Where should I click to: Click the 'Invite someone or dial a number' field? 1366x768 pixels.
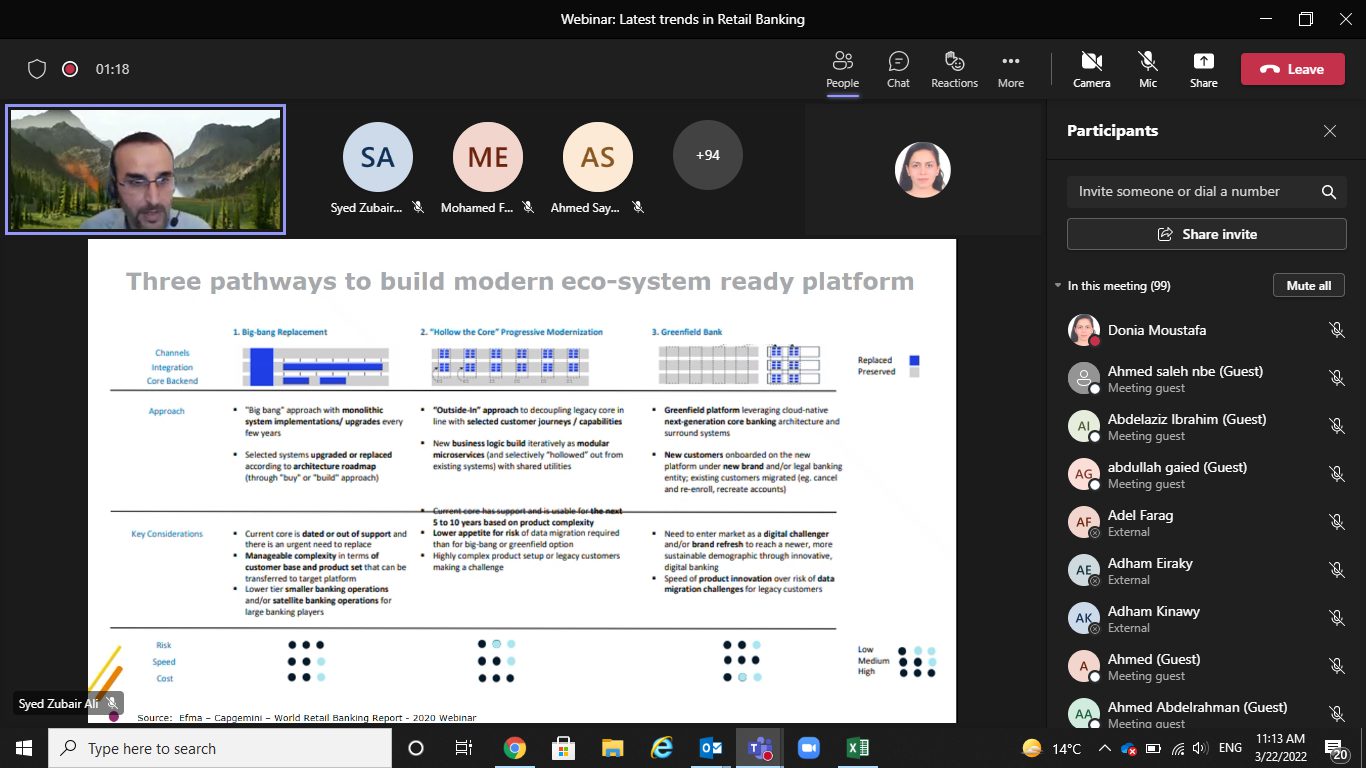pos(1190,192)
